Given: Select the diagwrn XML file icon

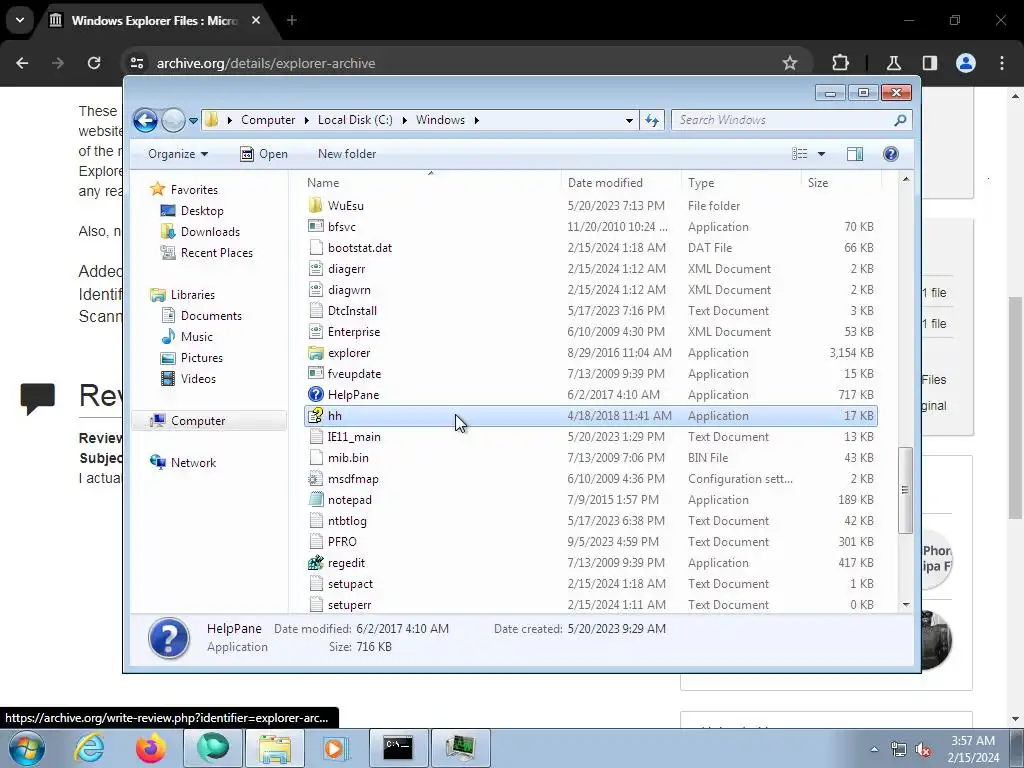Looking at the screenshot, I should (x=315, y=289).
